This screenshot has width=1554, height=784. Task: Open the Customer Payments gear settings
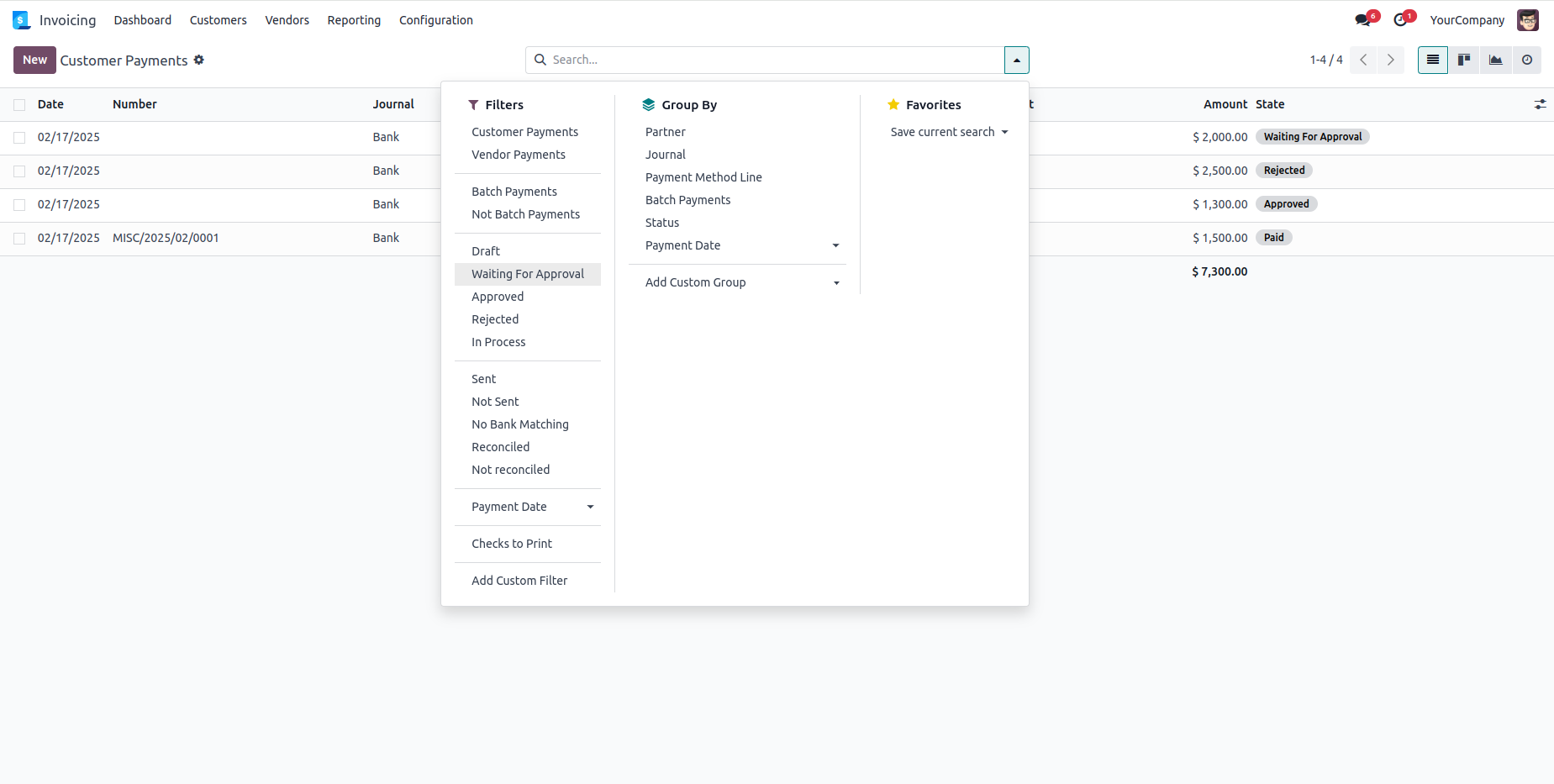coord(199,60)
